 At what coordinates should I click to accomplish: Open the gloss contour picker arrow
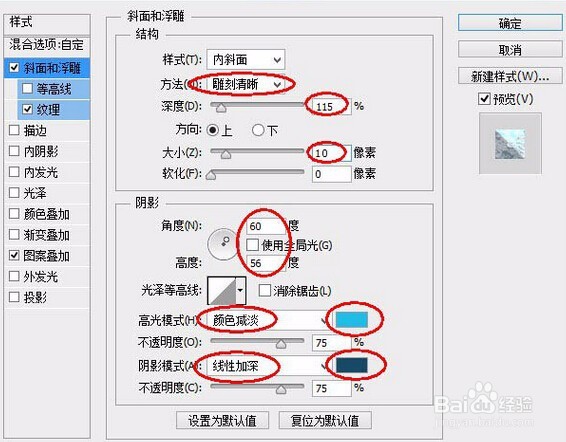point(240,290)
